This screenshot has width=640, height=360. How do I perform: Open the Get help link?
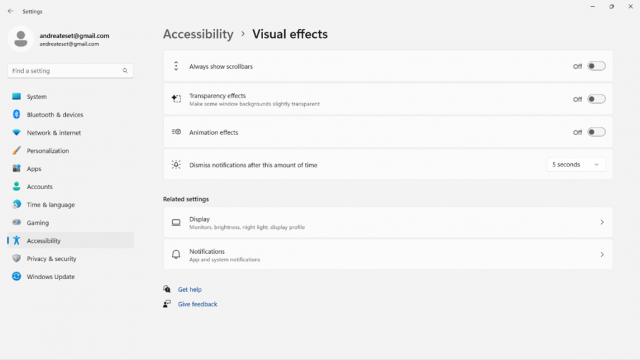(190, 289)
